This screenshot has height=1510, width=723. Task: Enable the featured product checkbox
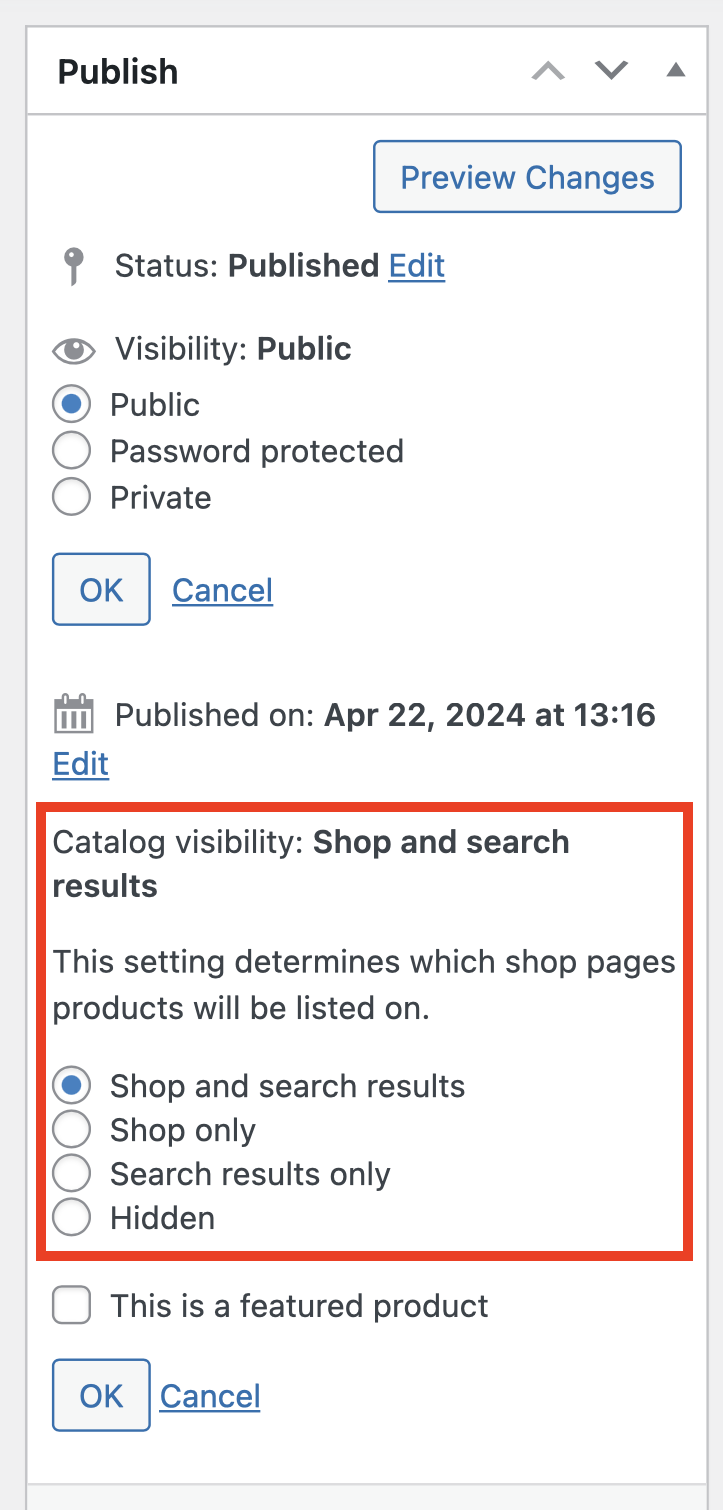(71, 1304)
